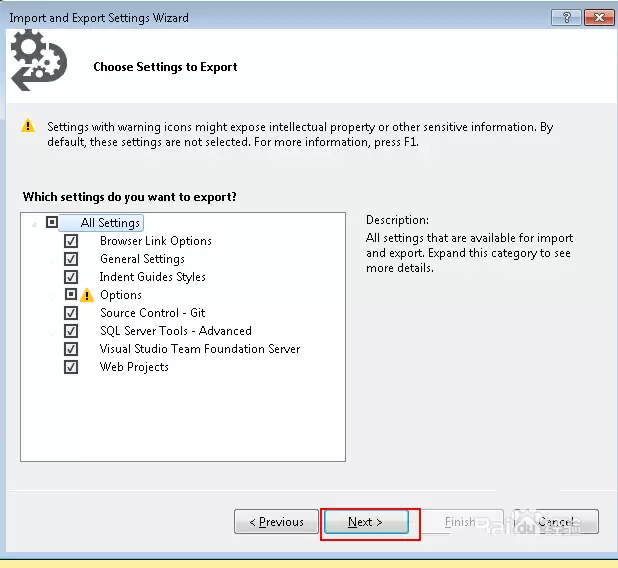This screenshot has width=618, height=568.
Task: Toggle the All Settings root checkbox
Action: point(52,223)
